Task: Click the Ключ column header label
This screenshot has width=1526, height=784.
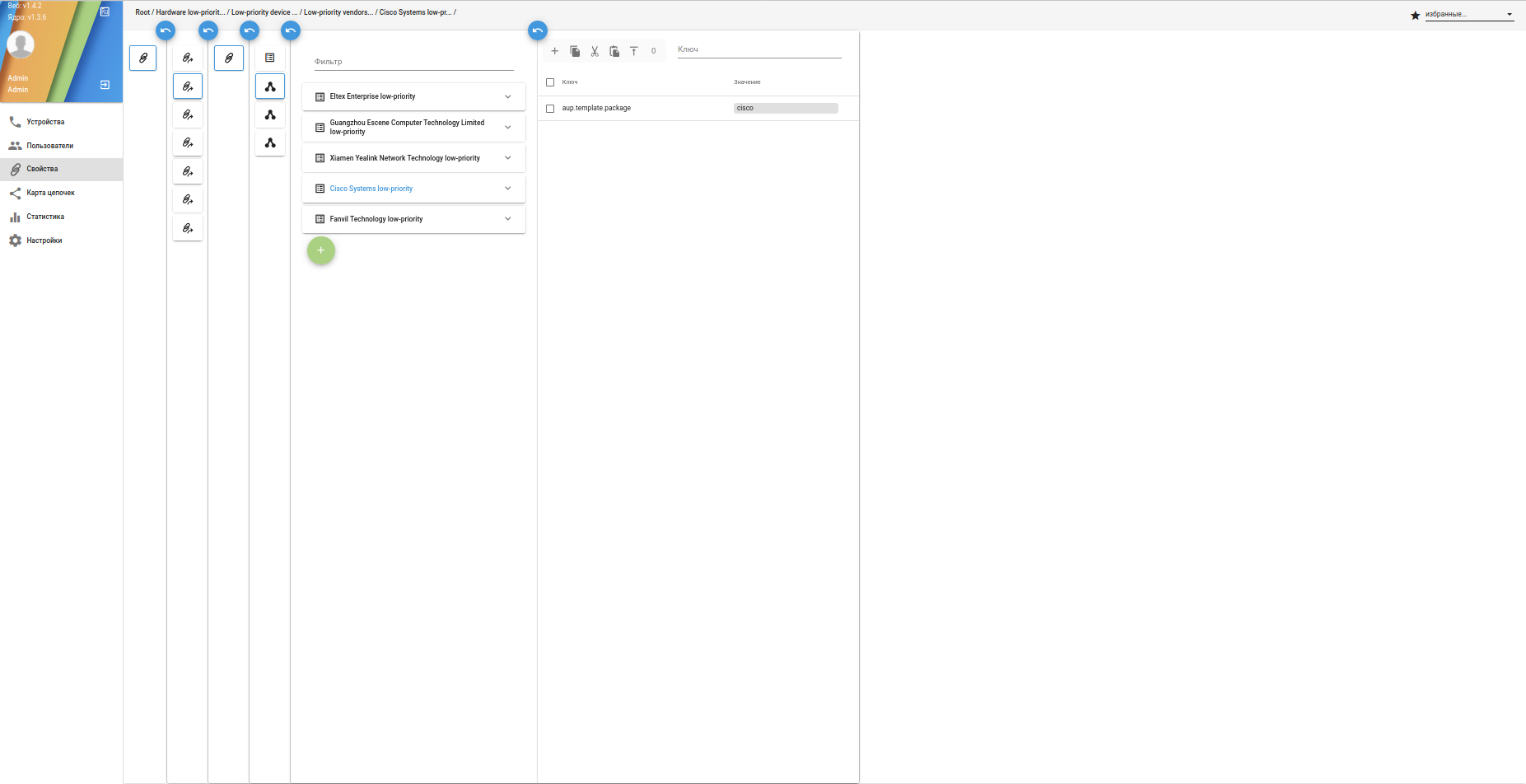Action: (x=570, y=82)
